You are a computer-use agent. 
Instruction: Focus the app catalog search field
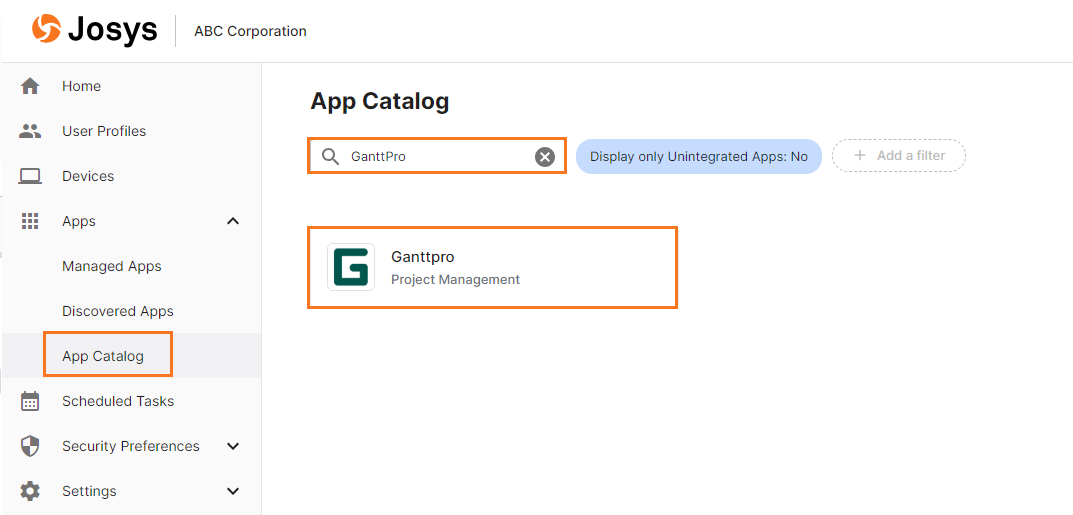[437, 157]
